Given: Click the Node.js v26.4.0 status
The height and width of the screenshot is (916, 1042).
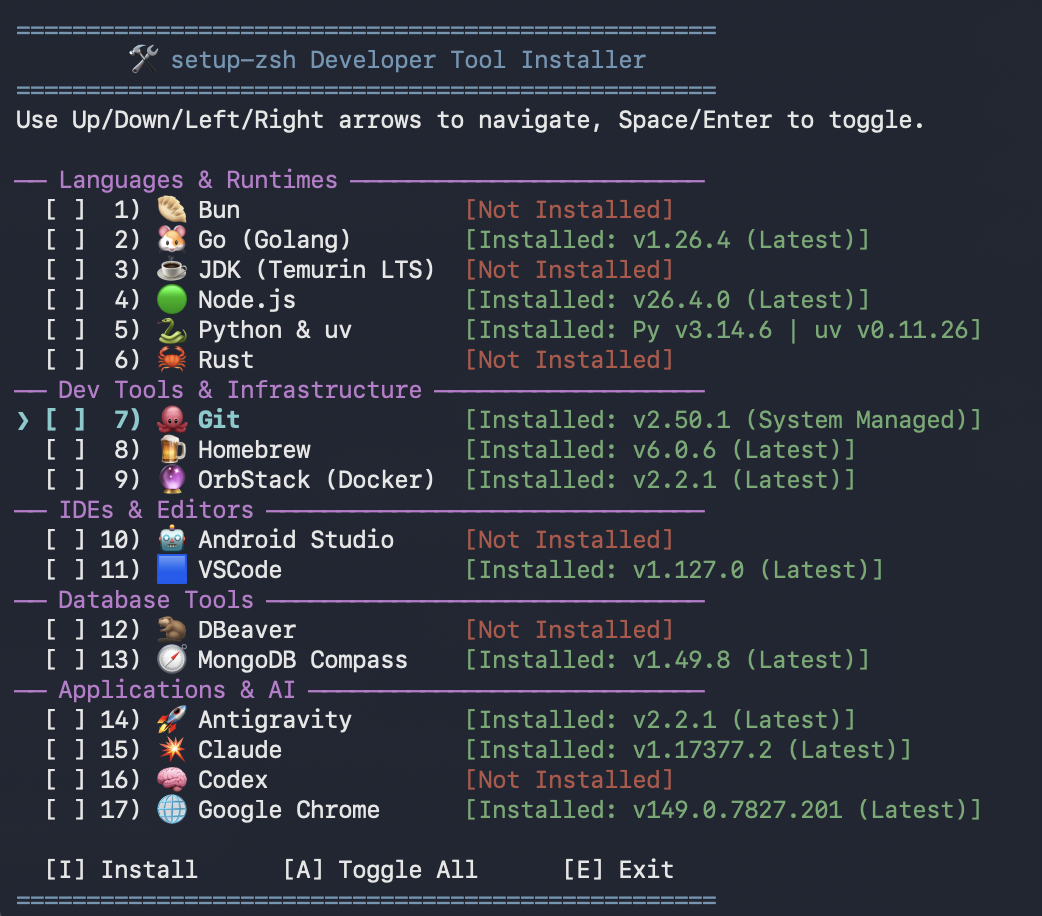Looking at the screenshot, I should 667,300.
